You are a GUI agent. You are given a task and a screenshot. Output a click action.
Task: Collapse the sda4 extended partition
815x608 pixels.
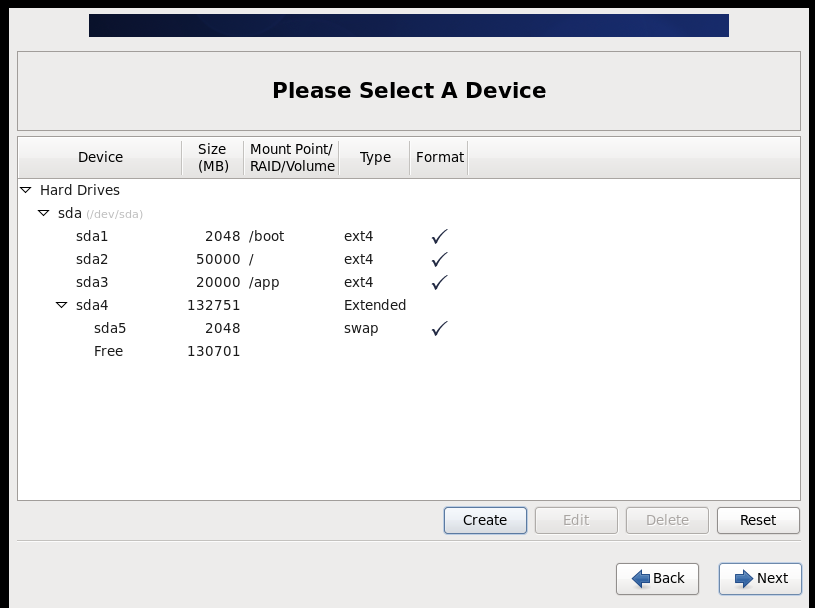point(61,305)
